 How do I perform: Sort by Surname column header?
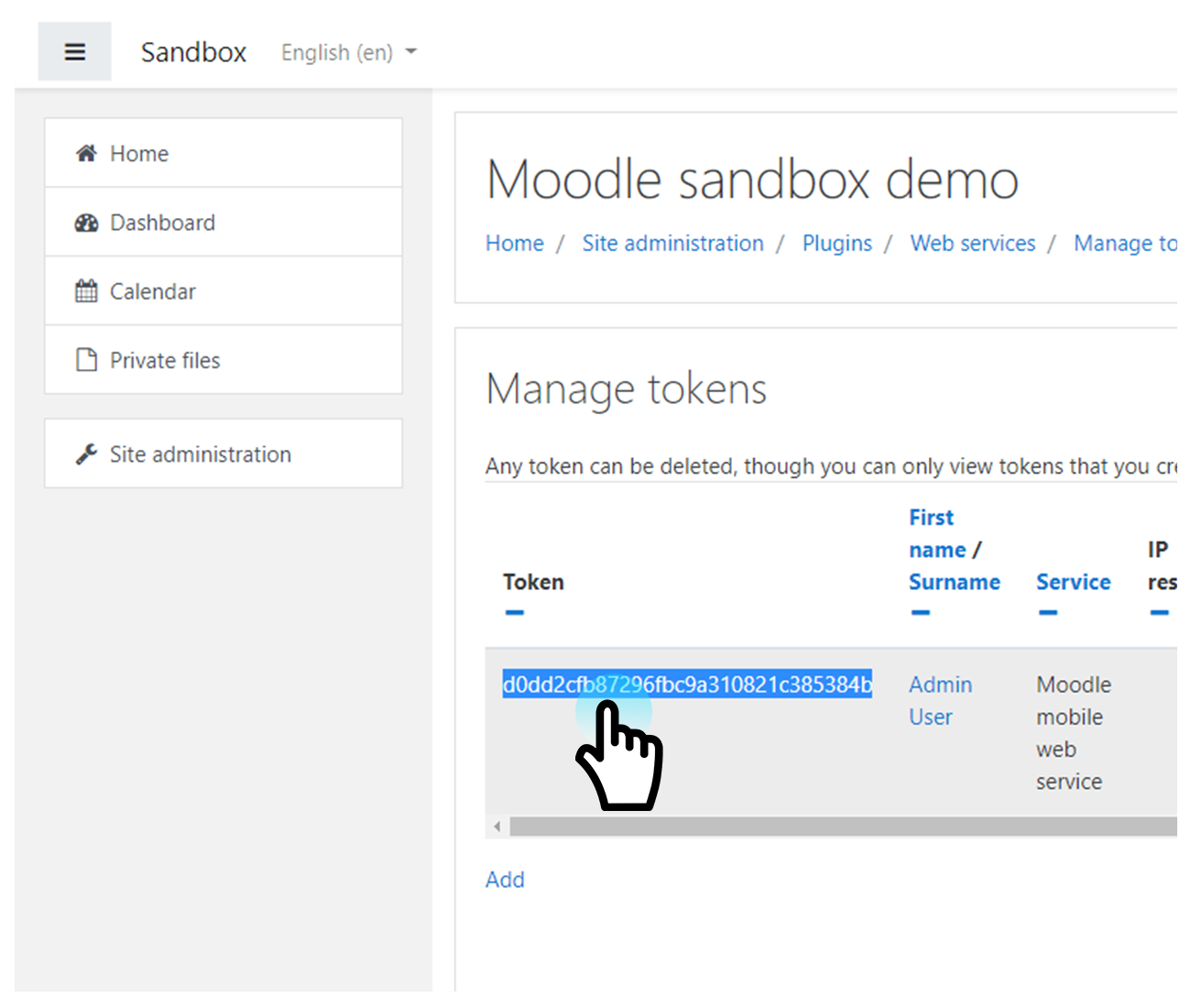tap(954, 582)
